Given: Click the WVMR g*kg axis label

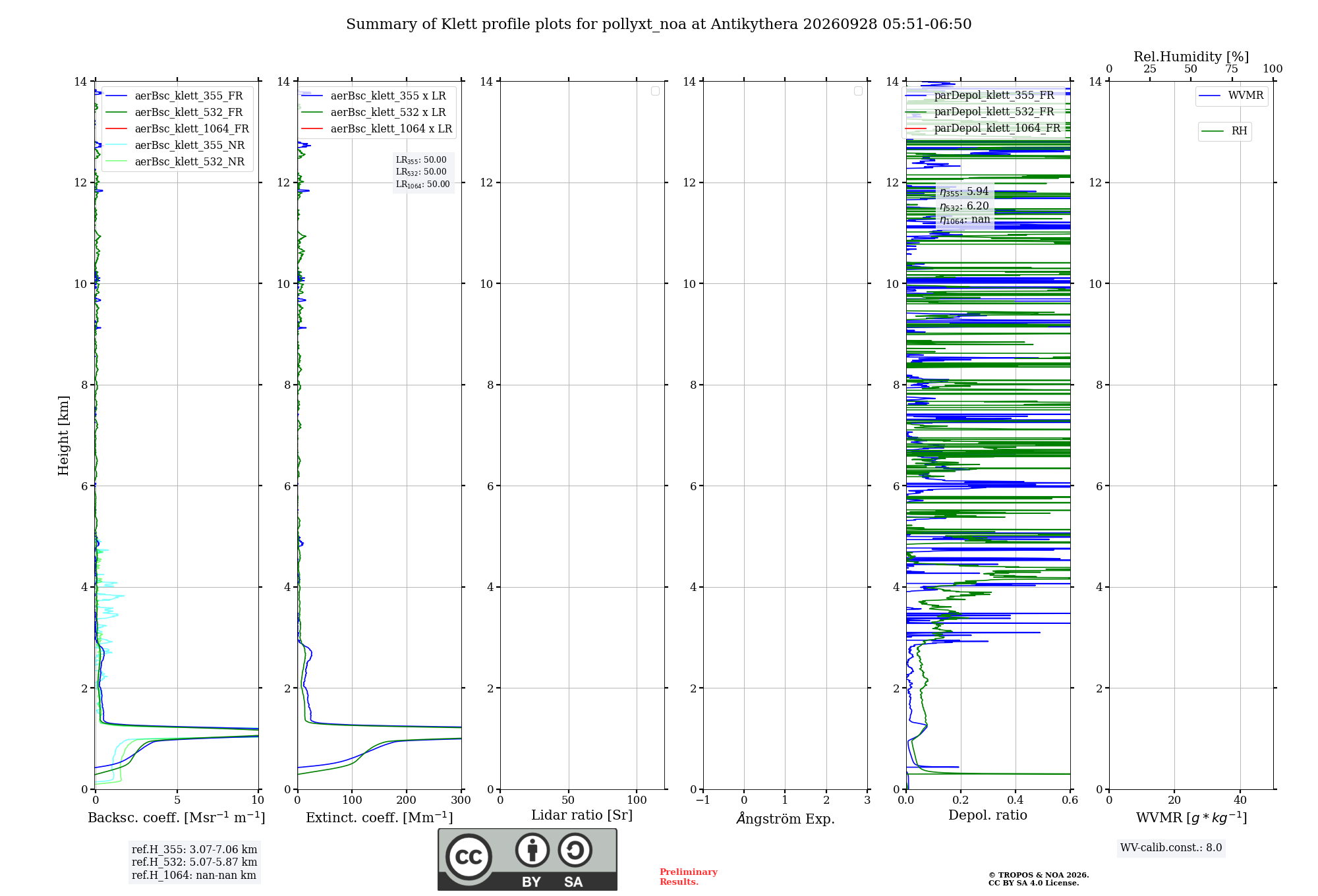Looking at the screenshot, I should (1191, 818).
